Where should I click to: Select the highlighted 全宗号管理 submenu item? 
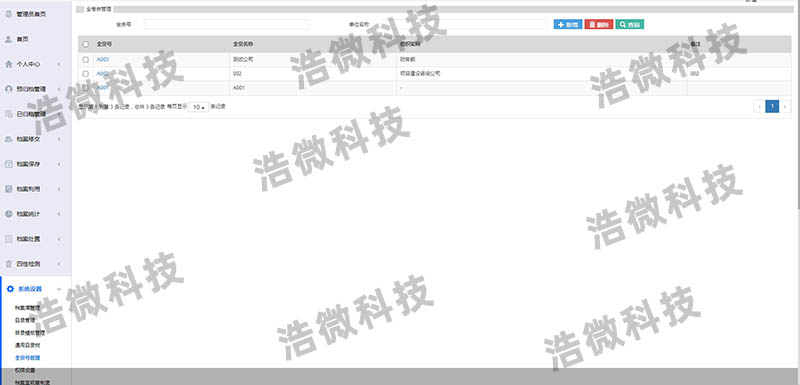pyautogui.click(x=28, y=357)
